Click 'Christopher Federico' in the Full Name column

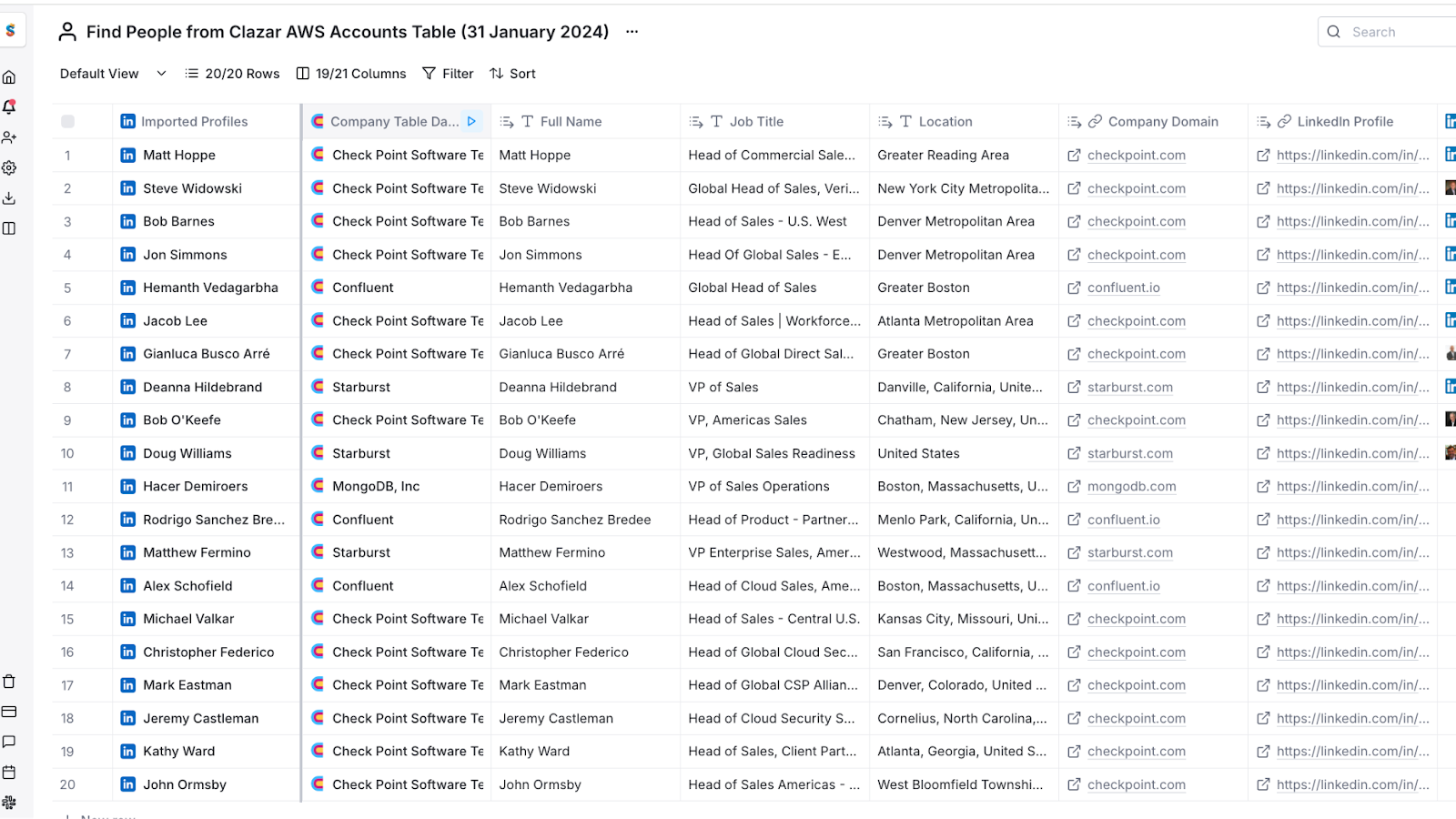click(x=564, y=652)
